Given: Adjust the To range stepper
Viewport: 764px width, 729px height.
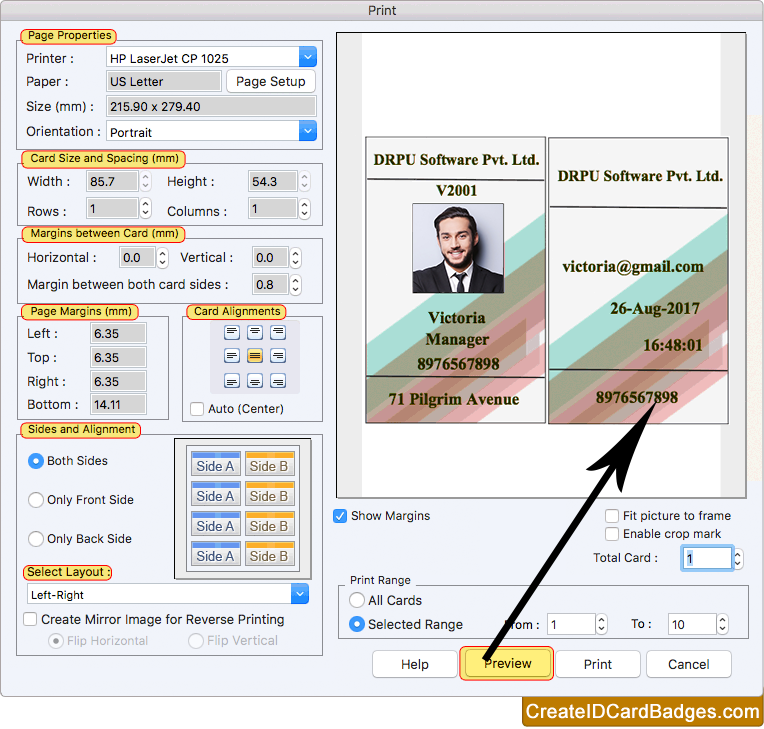Looking at the screenshot, I should click(x=722, y=624).
